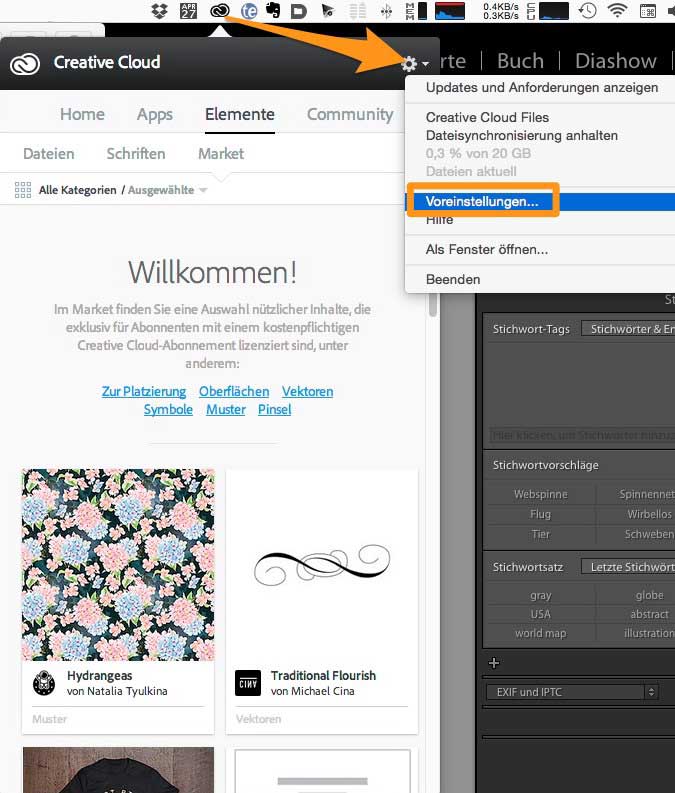Follow the 'Symbole' link
This screenshot has width=675, height=793.
(x=168, y=410)
